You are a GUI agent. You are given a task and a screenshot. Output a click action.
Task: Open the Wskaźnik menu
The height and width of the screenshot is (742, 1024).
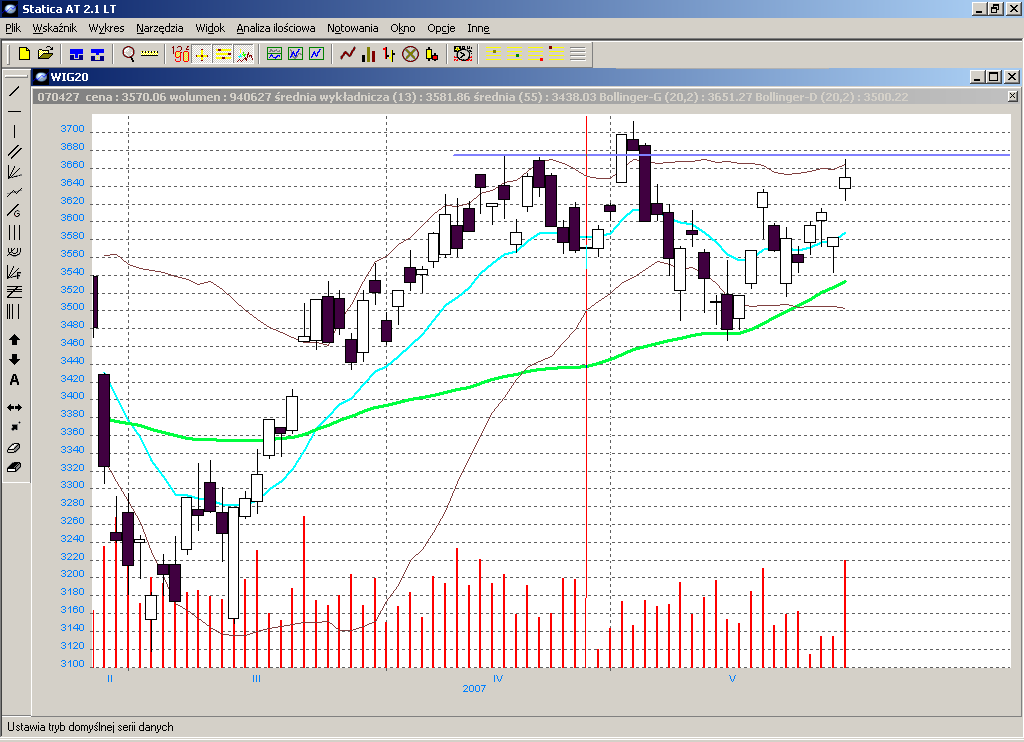click(55, 28)
